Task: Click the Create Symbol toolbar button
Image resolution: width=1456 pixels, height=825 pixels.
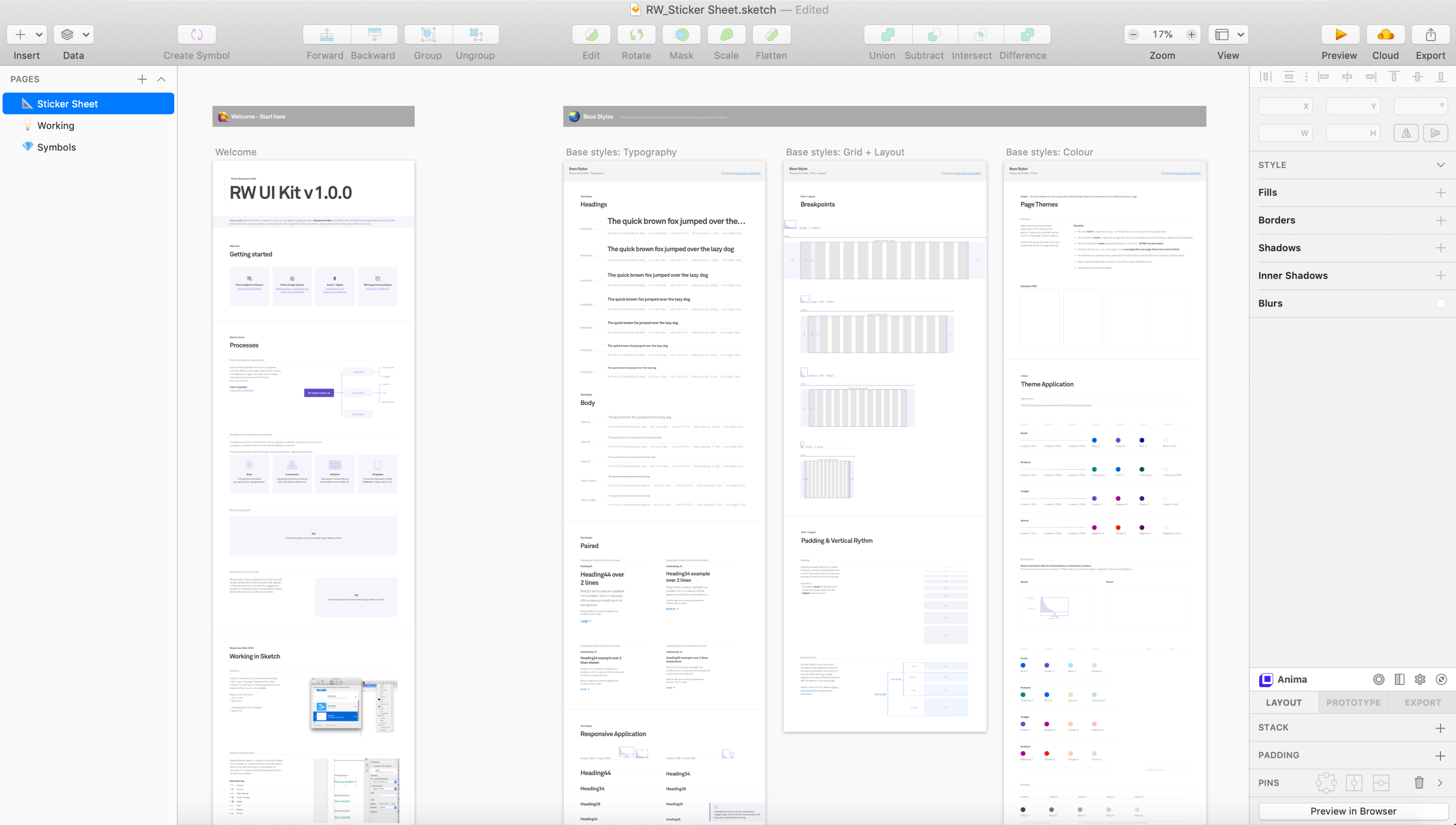Action: coord(197,35)
